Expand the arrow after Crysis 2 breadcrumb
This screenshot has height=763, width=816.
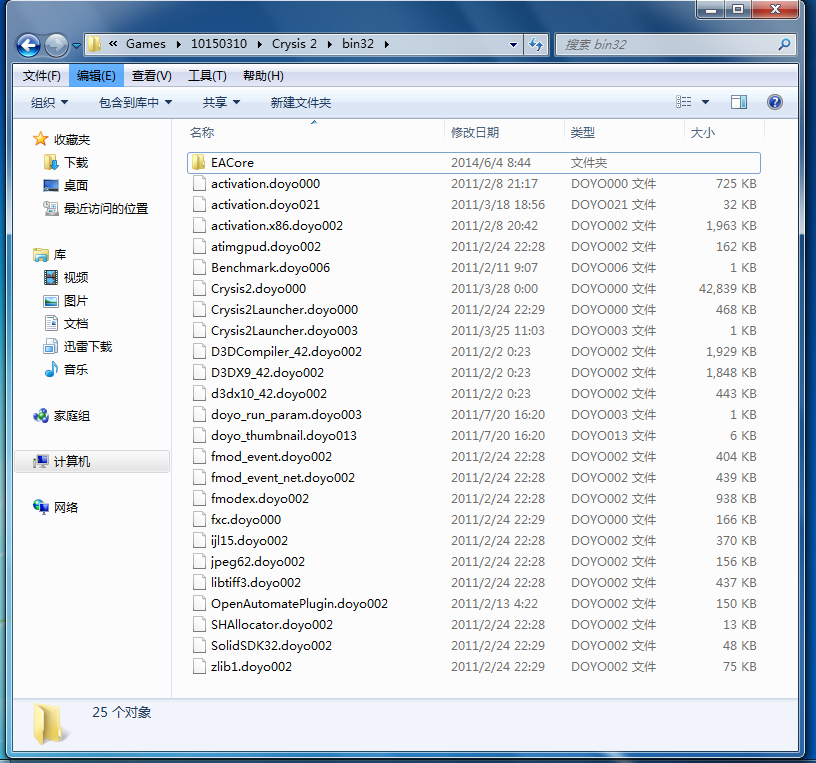click(329, 44)
